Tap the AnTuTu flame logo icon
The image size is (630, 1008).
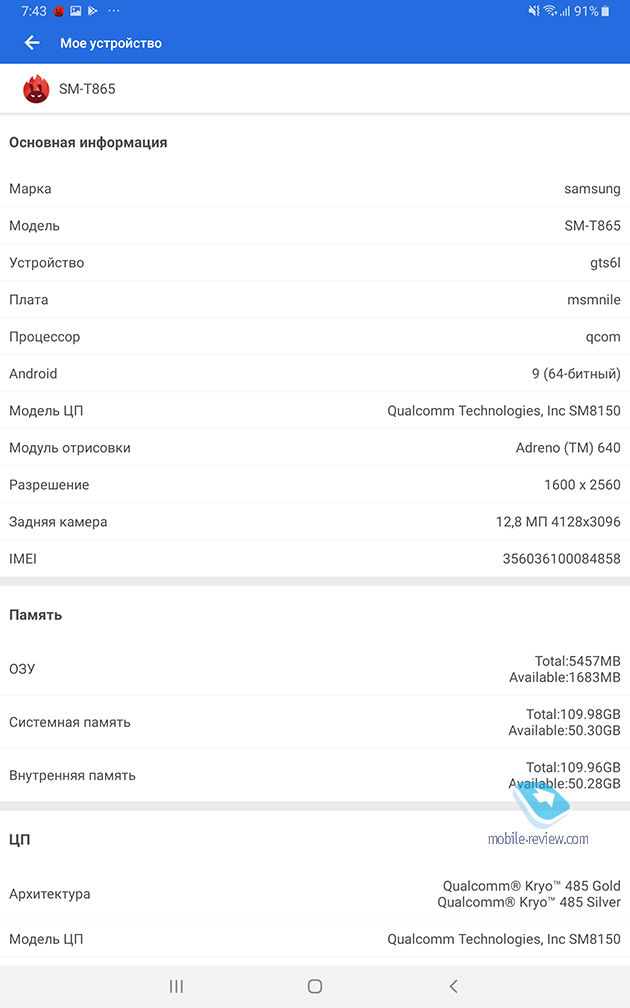click(x=36, y=89)
